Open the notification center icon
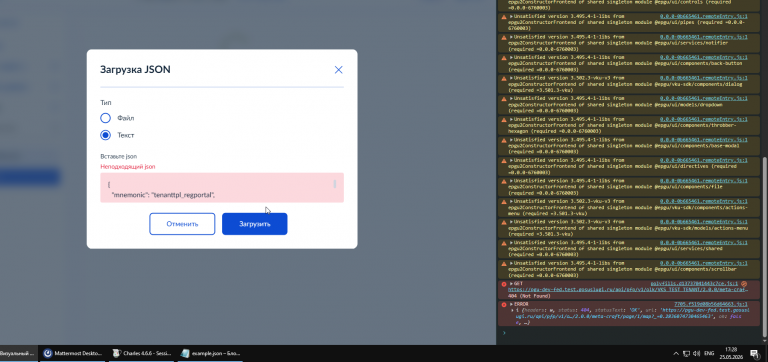This screenshot has height=362, width=768. [755, 353]
